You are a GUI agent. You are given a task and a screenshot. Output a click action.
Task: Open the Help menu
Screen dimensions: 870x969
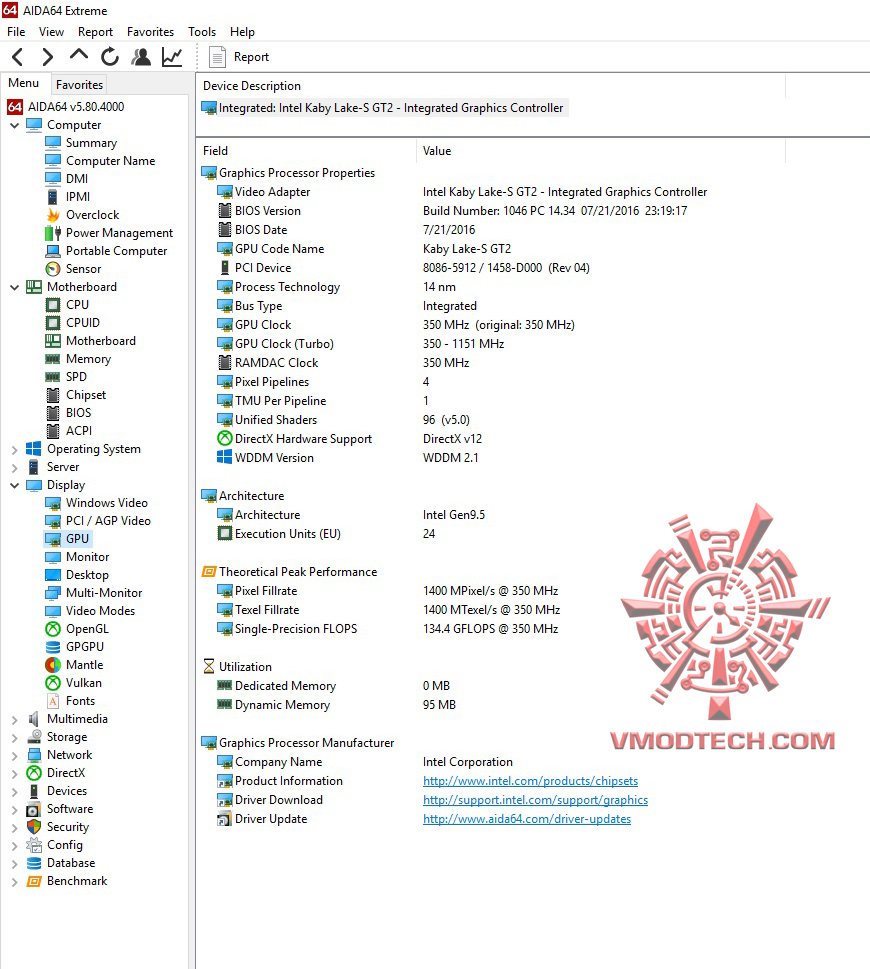point(242,32)
